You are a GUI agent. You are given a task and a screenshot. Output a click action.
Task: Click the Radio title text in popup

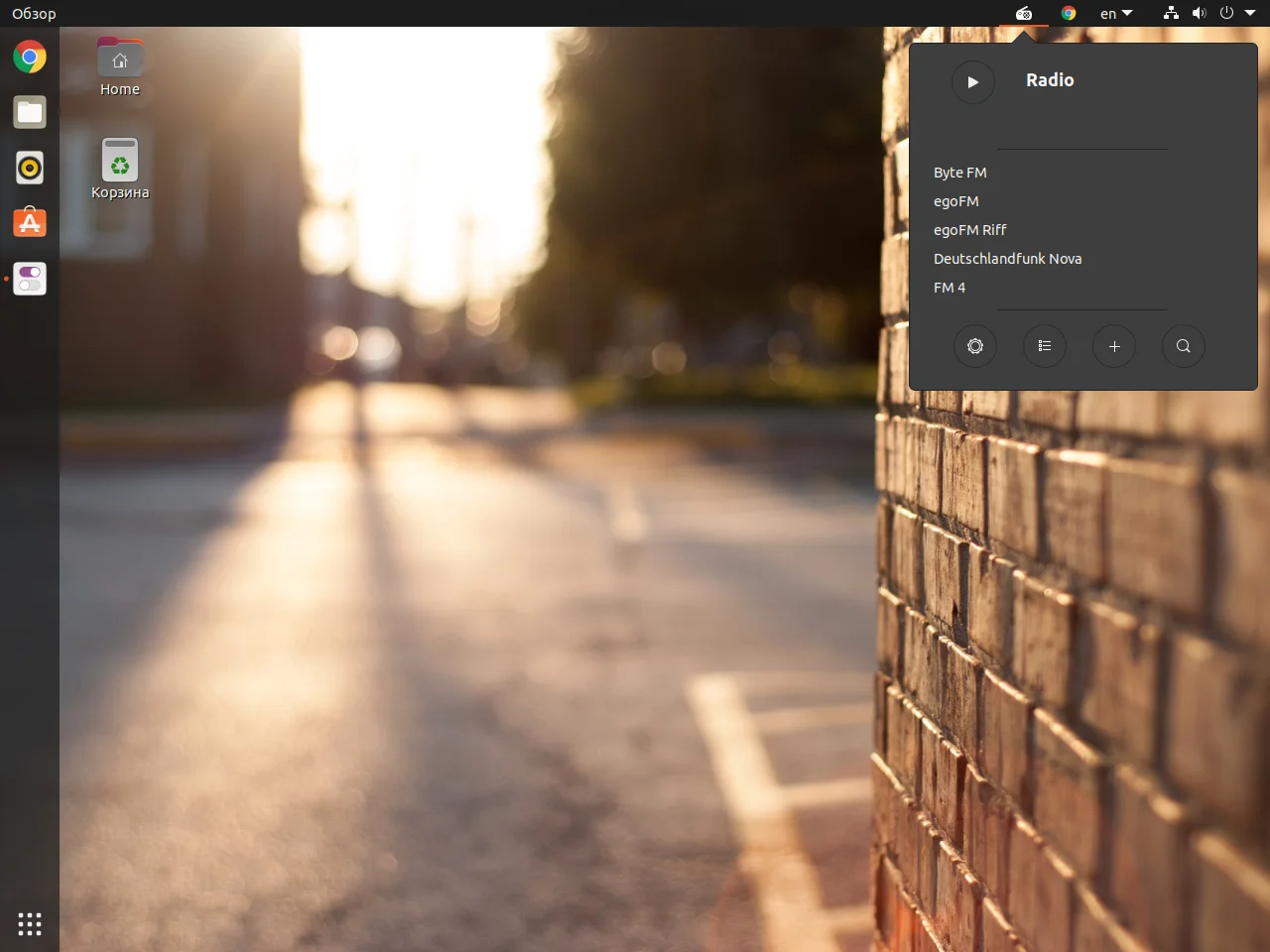pyautogui.click(x=1050, y=80)
